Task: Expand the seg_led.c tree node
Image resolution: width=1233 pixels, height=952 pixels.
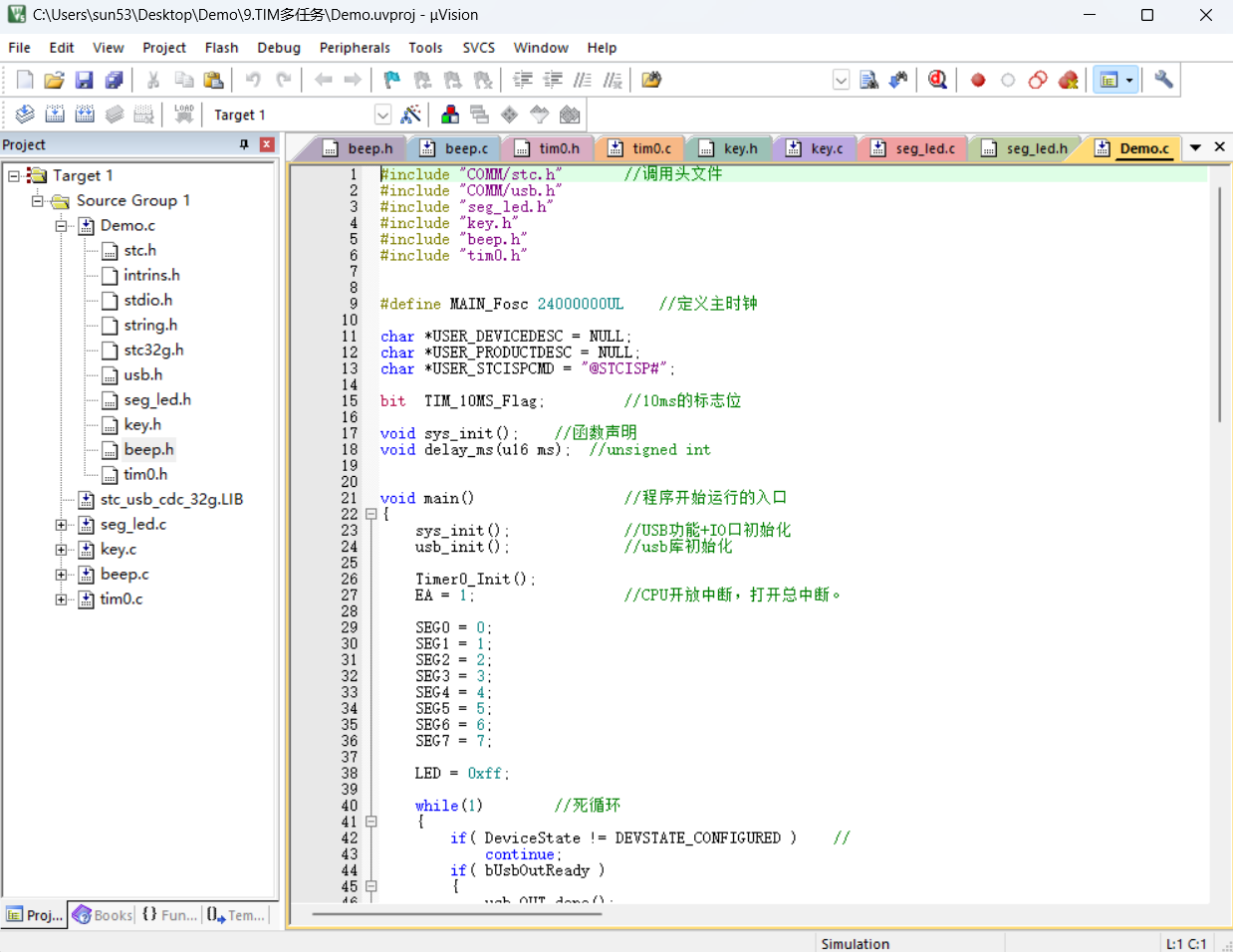Action: (62, 524)
